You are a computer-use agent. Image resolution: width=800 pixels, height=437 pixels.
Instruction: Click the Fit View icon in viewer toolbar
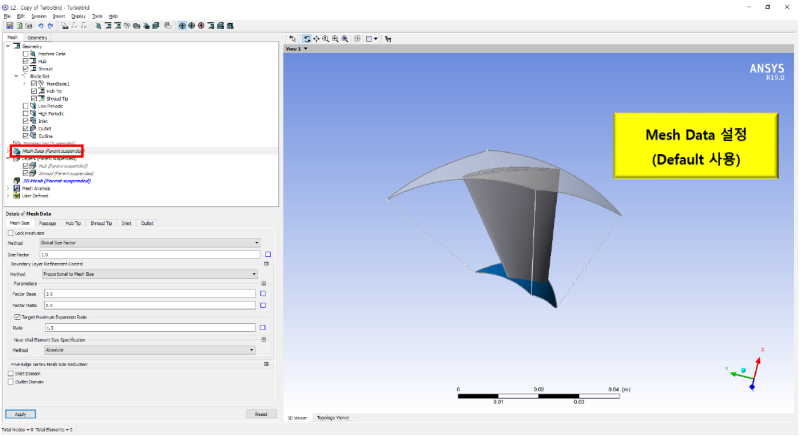[x=345, y=39]
